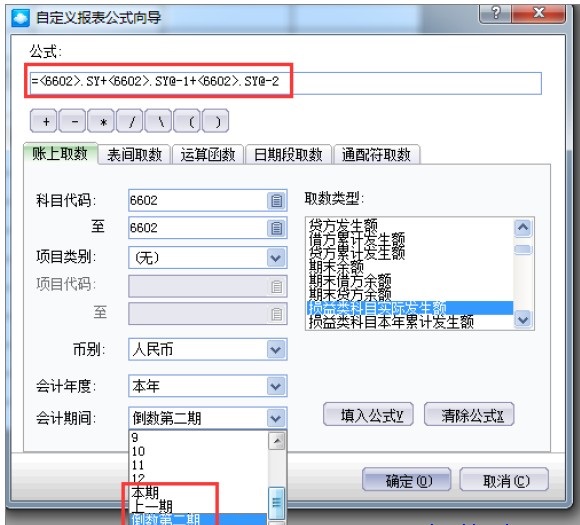Switch to the 表间取数 tab
The width and height of the screenshot is (580, 525).
tap(134, 155)
